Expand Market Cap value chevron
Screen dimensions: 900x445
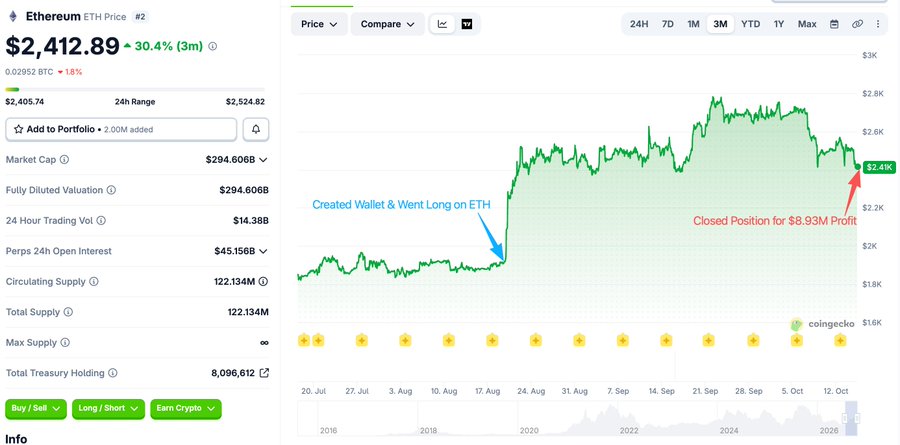263,160
